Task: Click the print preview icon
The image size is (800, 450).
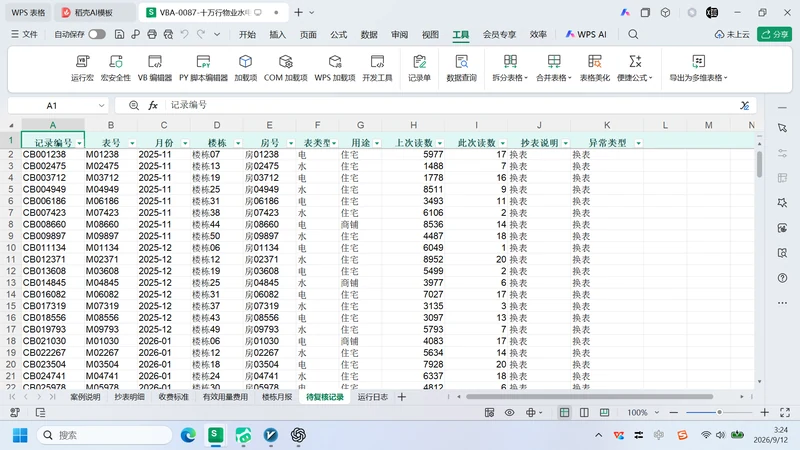Action: pyautogui.click(x=168, y=34)
